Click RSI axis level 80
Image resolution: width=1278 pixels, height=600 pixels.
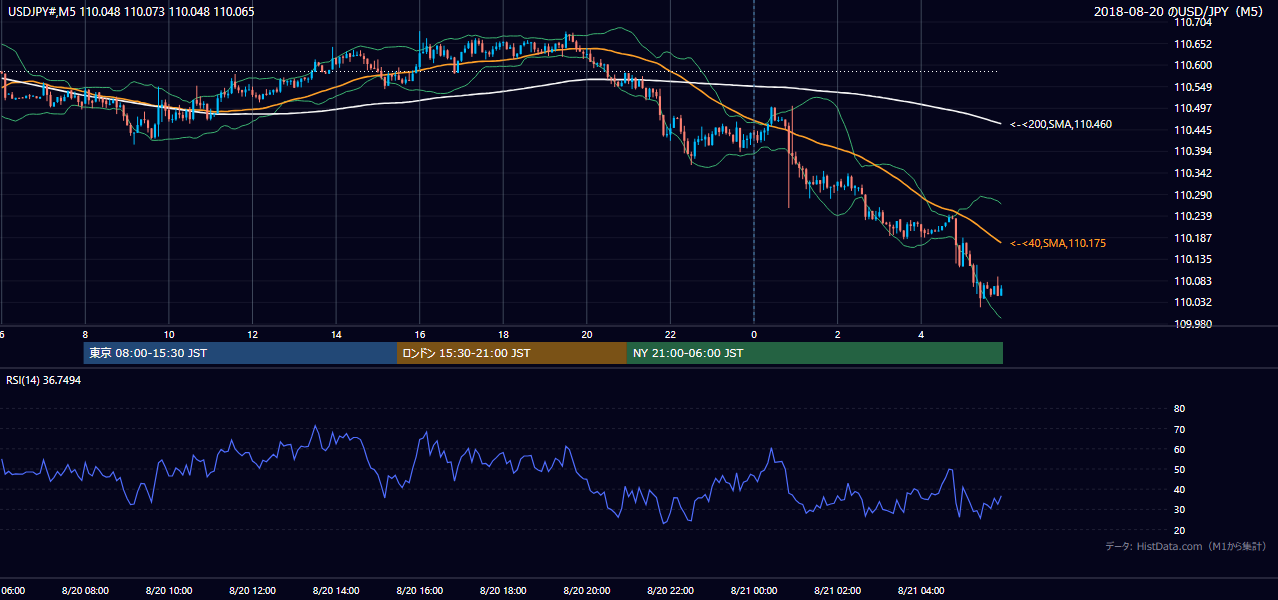point(1179,409)
